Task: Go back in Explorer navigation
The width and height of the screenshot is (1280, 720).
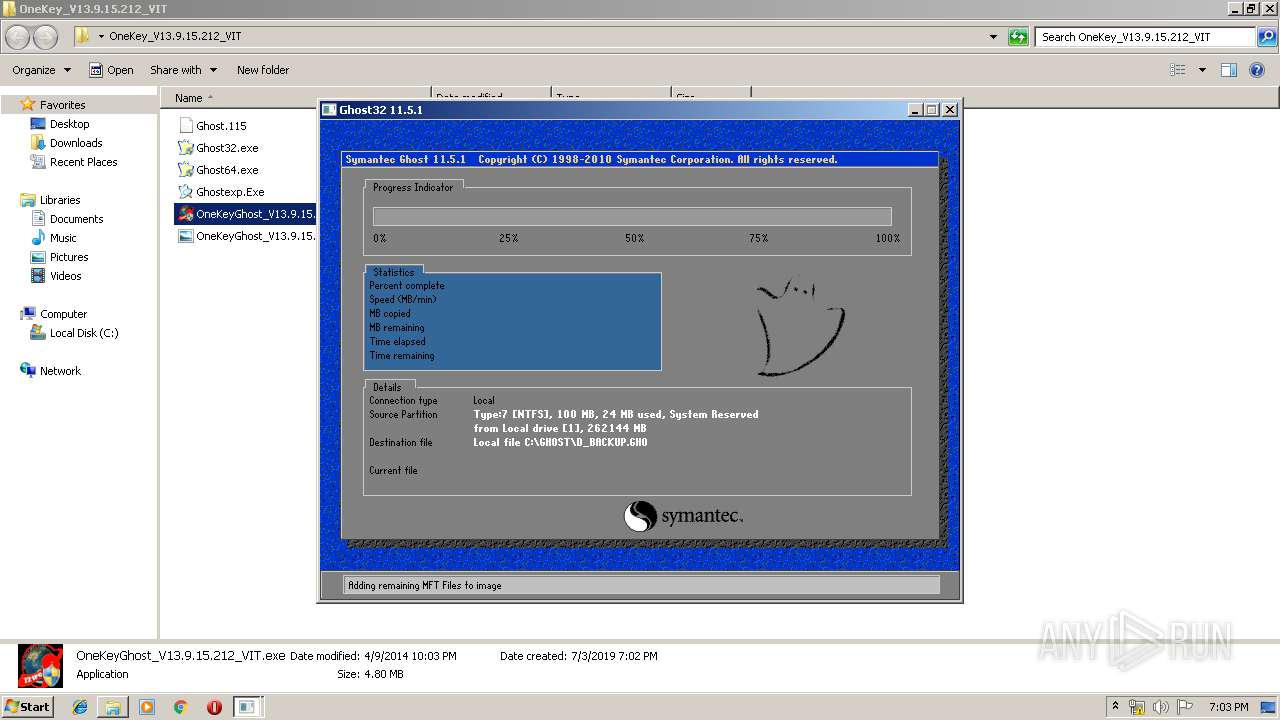Action: (x=17, y=37)
